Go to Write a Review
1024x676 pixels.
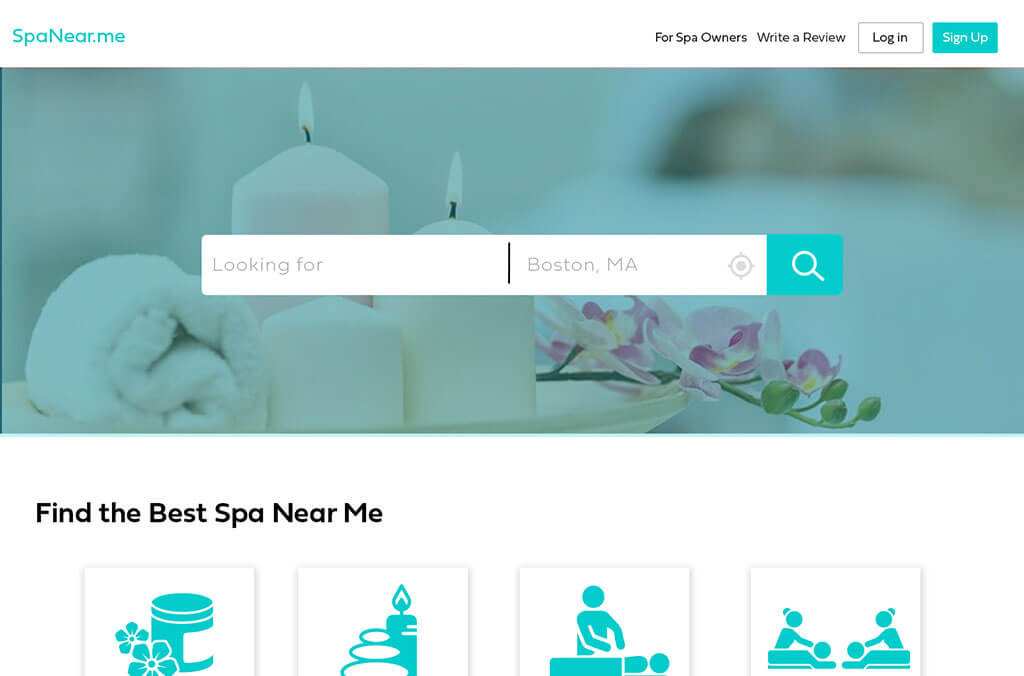801,37
